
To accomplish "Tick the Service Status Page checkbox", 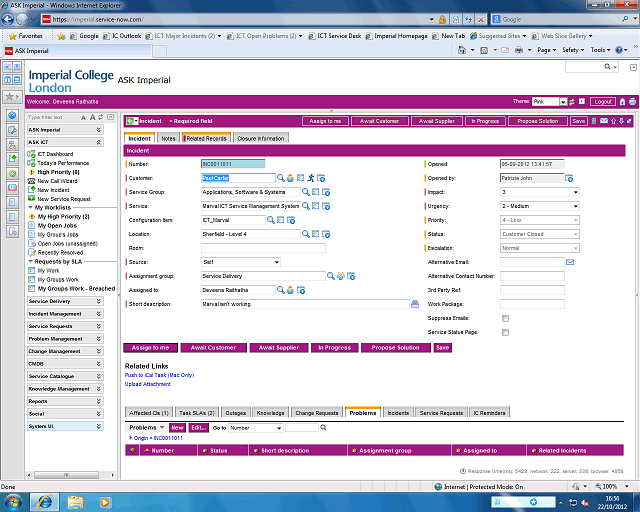I will (x=505, y=331).
